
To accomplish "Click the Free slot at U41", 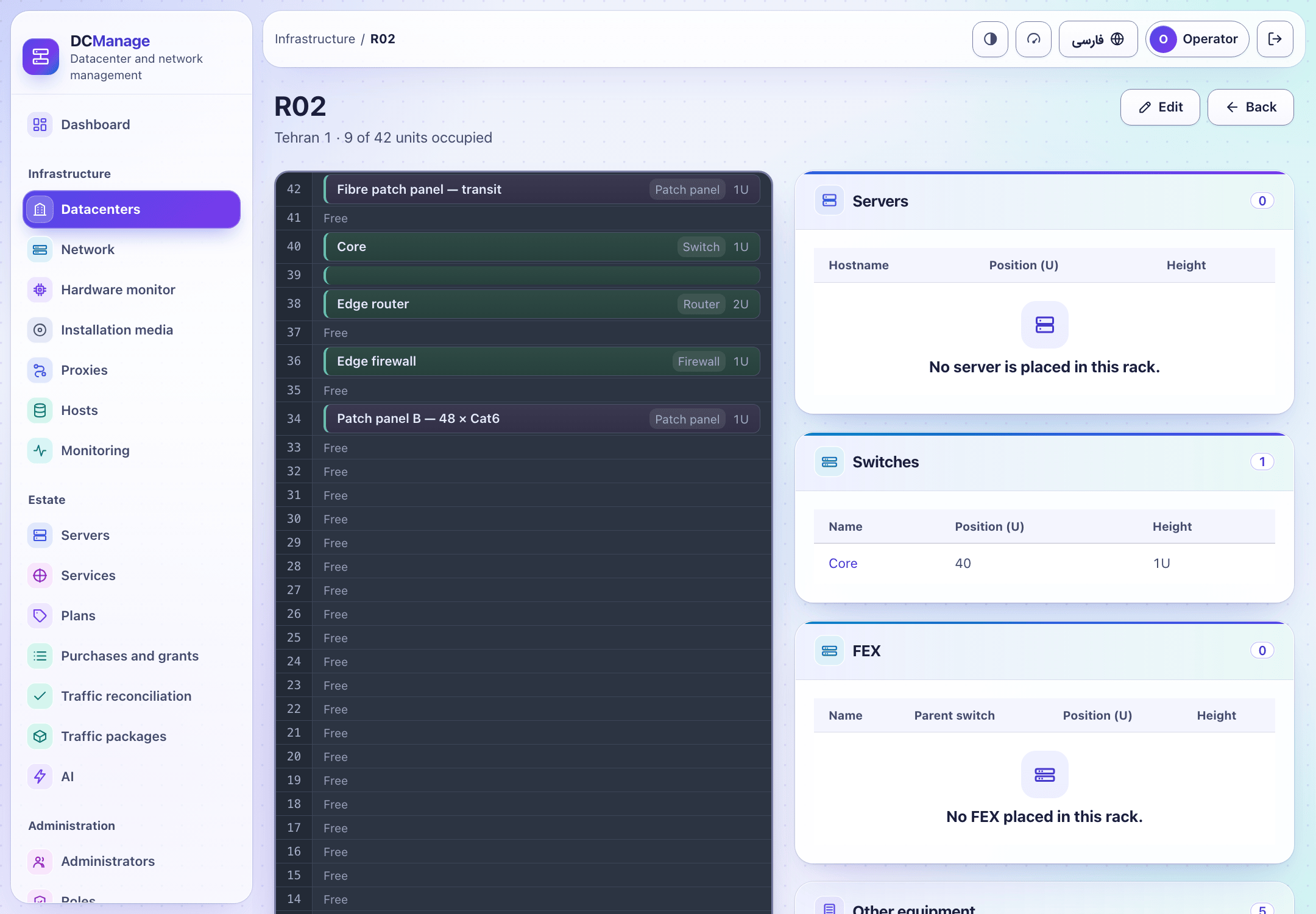I will tap(542, 218).
